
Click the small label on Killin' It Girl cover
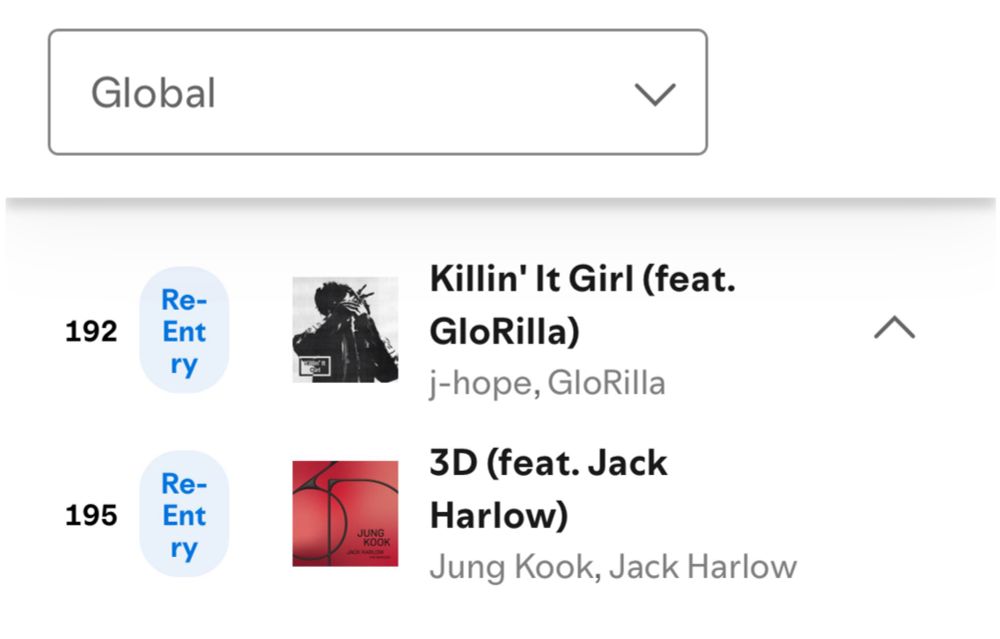click(x=315, y=367)
